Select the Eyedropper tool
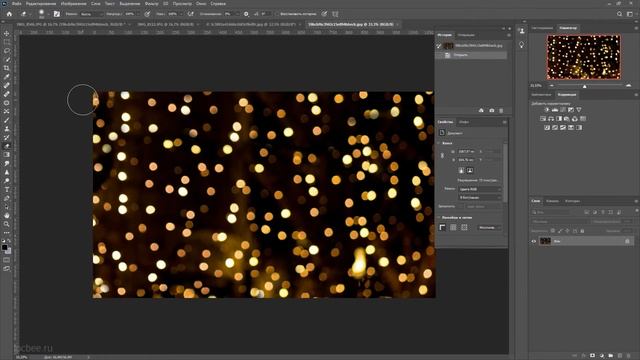 [7, 77]
